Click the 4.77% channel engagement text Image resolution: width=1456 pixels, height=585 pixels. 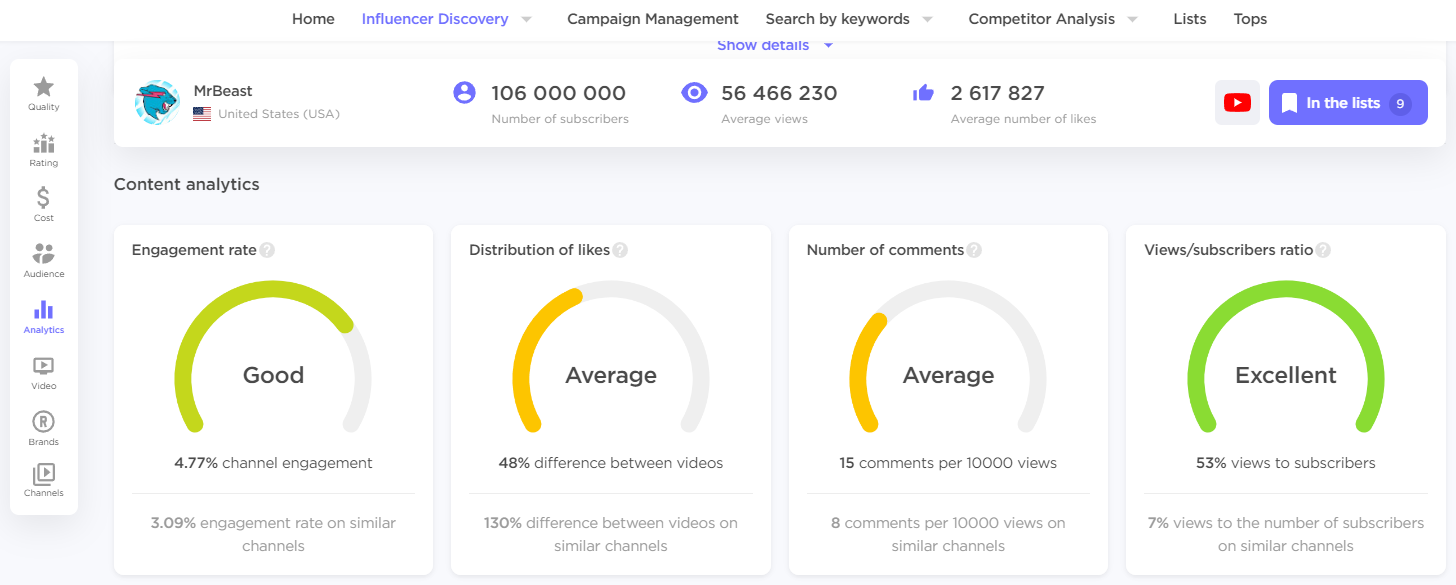[x=273, y=463]
